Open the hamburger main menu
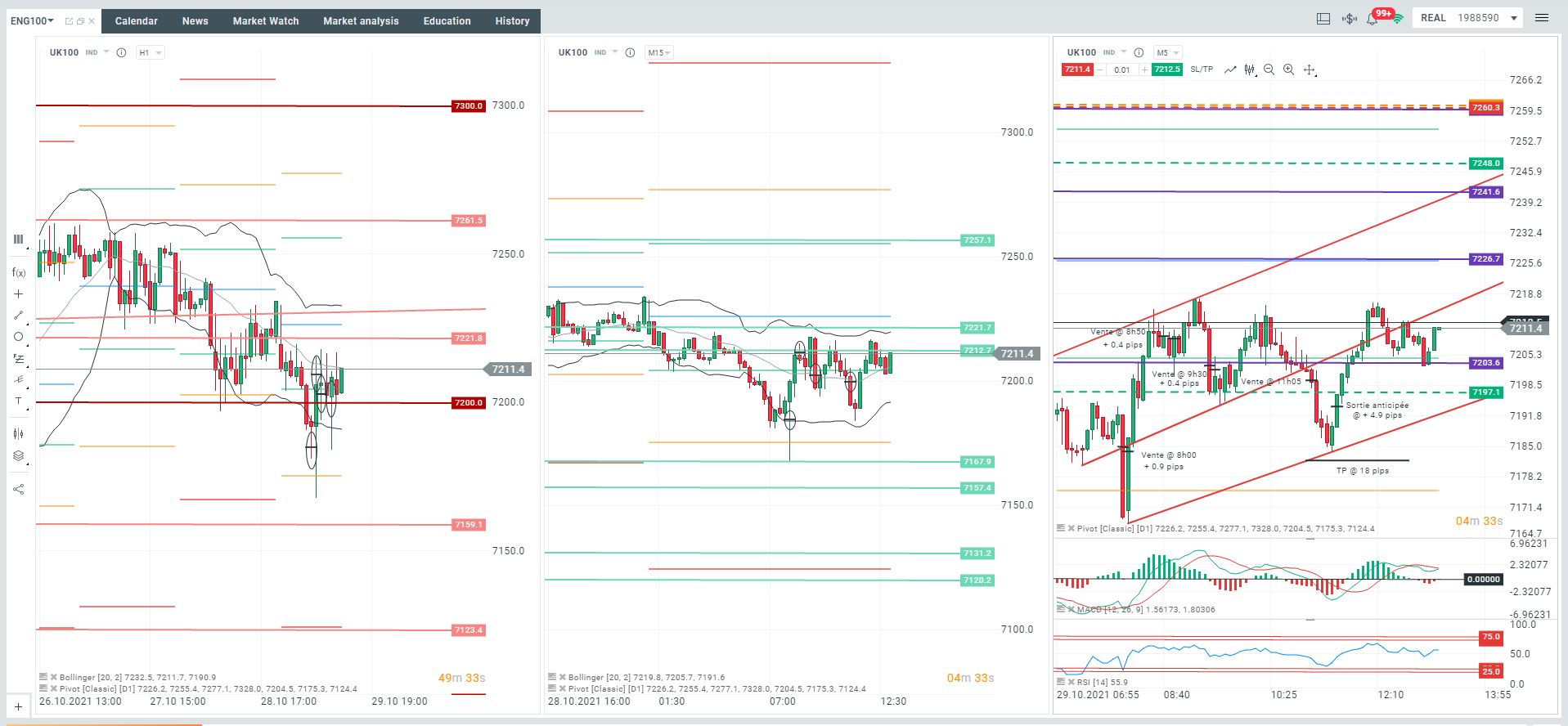1568x726 pixels. (x=1542, y=18)
